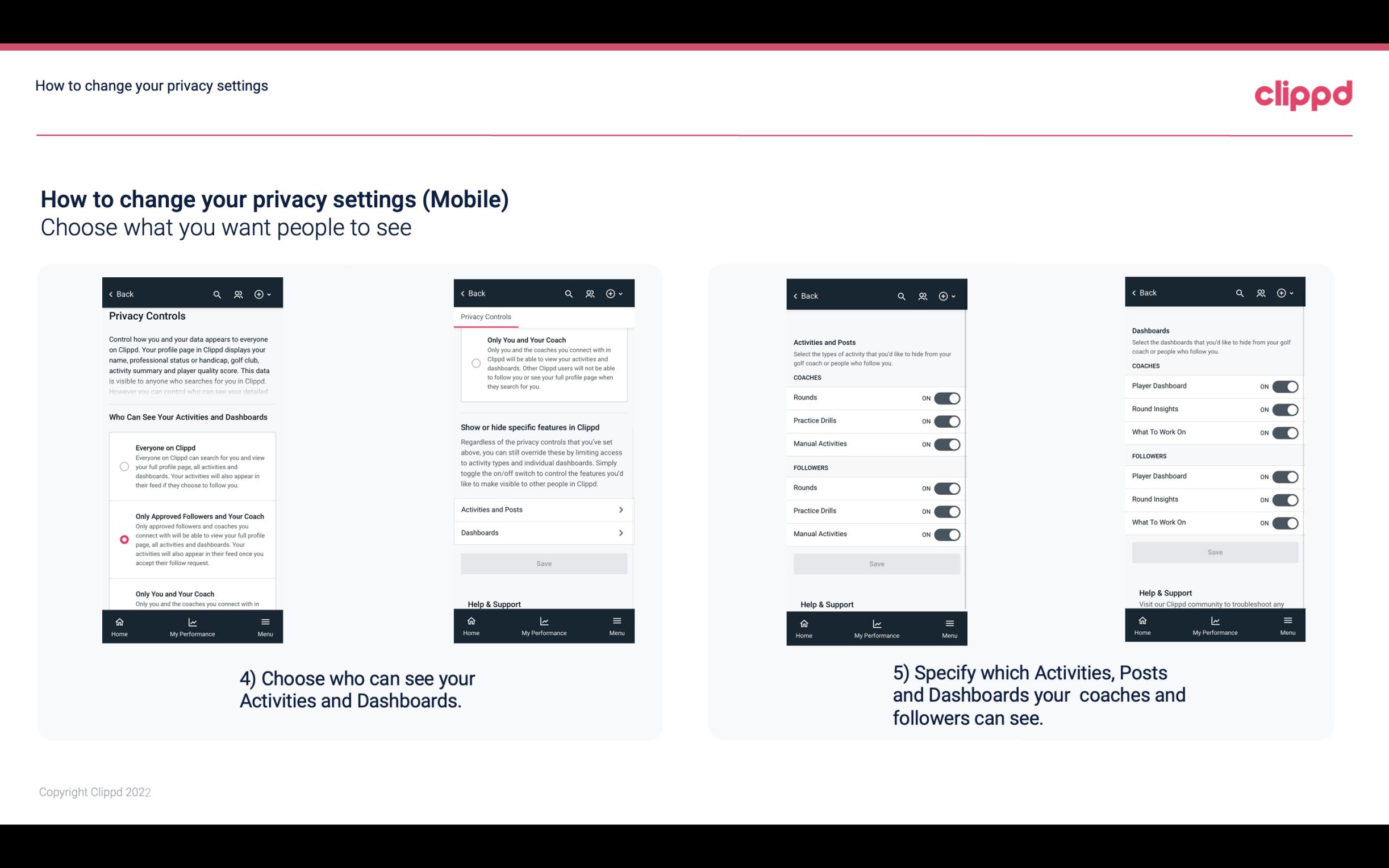
Task: Expand Dashboards section in Privacy Controls
Action: coord(543,532)
